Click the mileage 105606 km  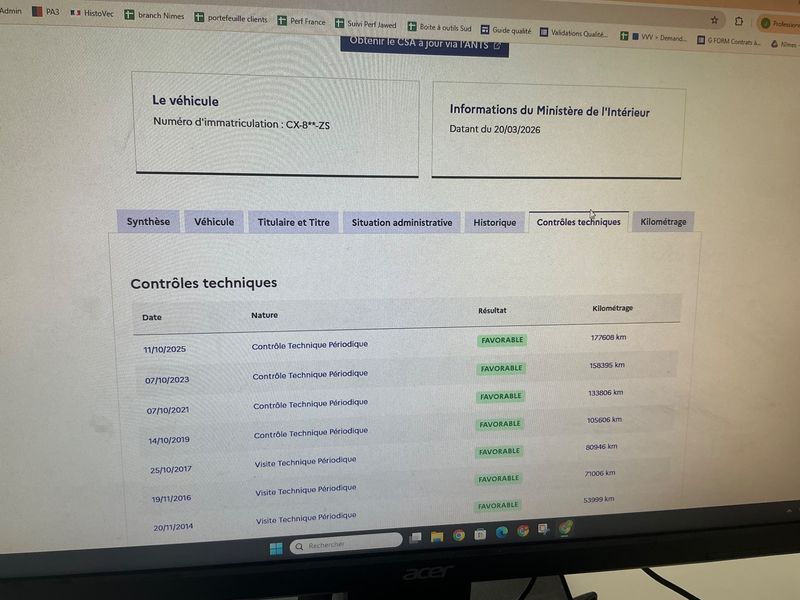coord(604,420)
